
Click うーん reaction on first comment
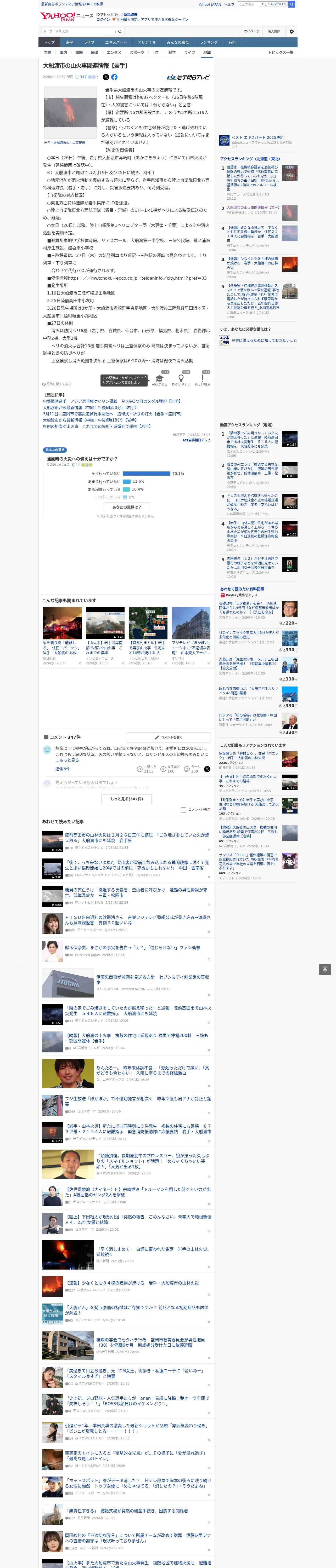[x=187, y=769]
